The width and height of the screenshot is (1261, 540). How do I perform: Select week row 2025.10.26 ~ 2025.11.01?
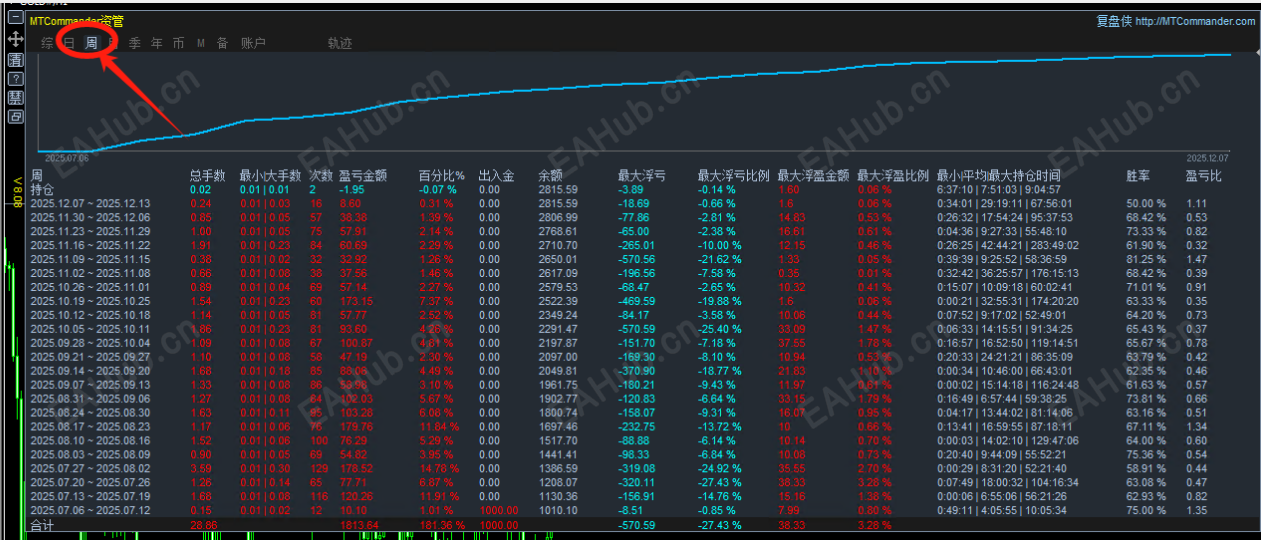coord(91,287)
